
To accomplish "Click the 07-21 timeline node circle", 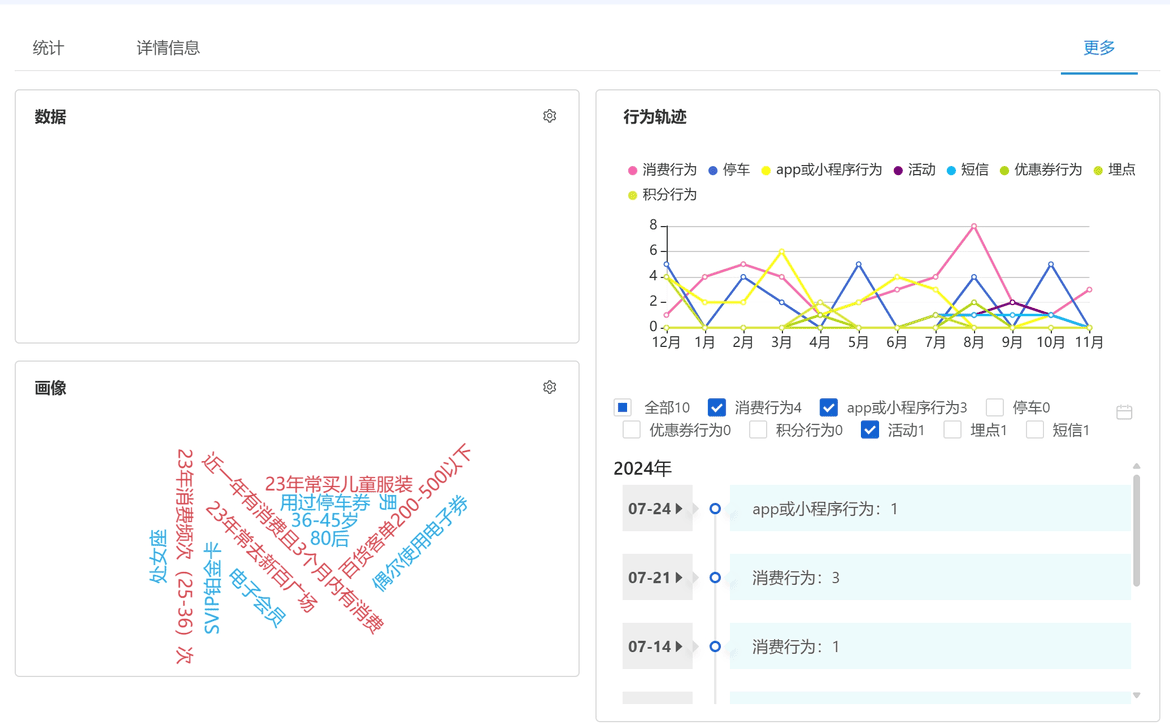I will 715,577.
